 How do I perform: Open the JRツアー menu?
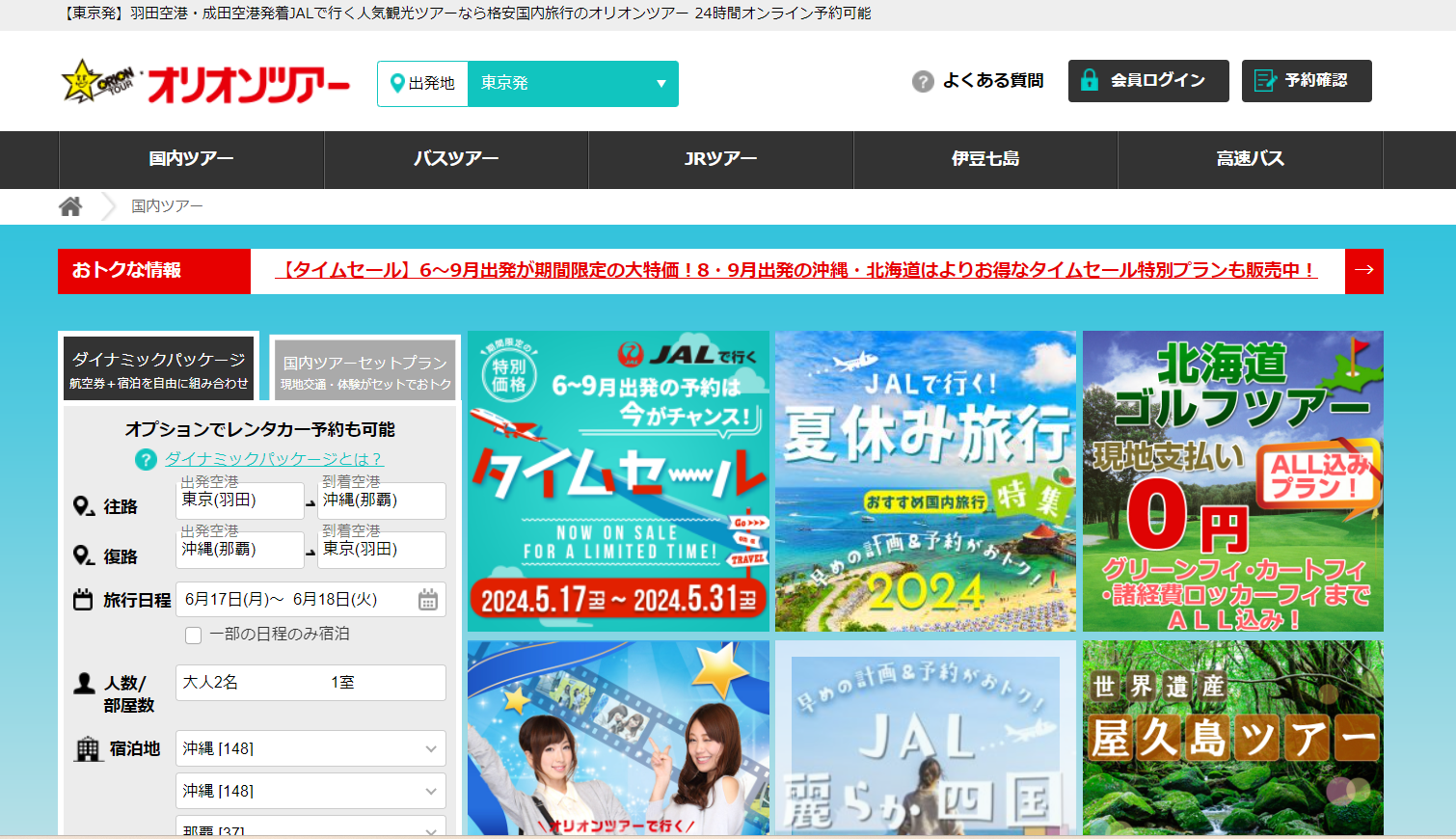click(x=721, y=159)
